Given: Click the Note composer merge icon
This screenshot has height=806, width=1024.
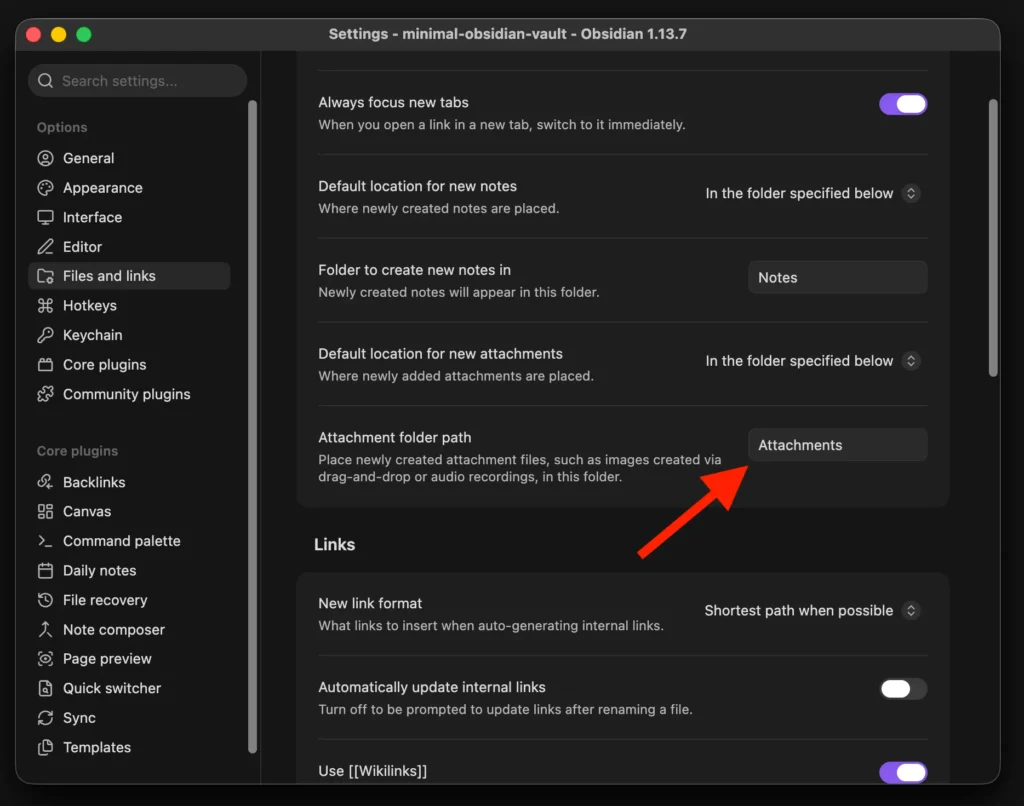Looking at the screenshot, I should (x=45, y=630).
